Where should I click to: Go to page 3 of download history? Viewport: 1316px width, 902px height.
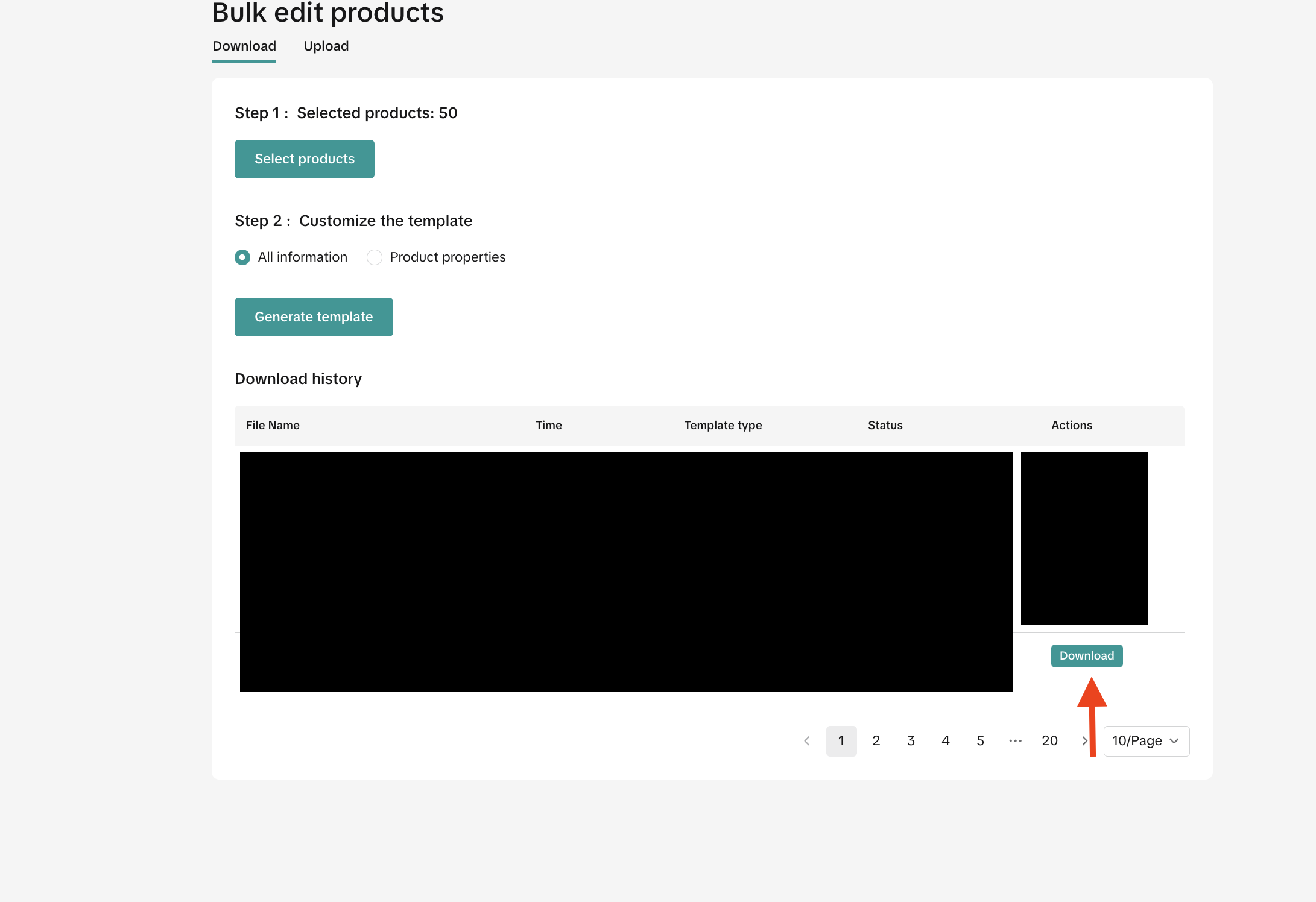(x=911, y=741)
